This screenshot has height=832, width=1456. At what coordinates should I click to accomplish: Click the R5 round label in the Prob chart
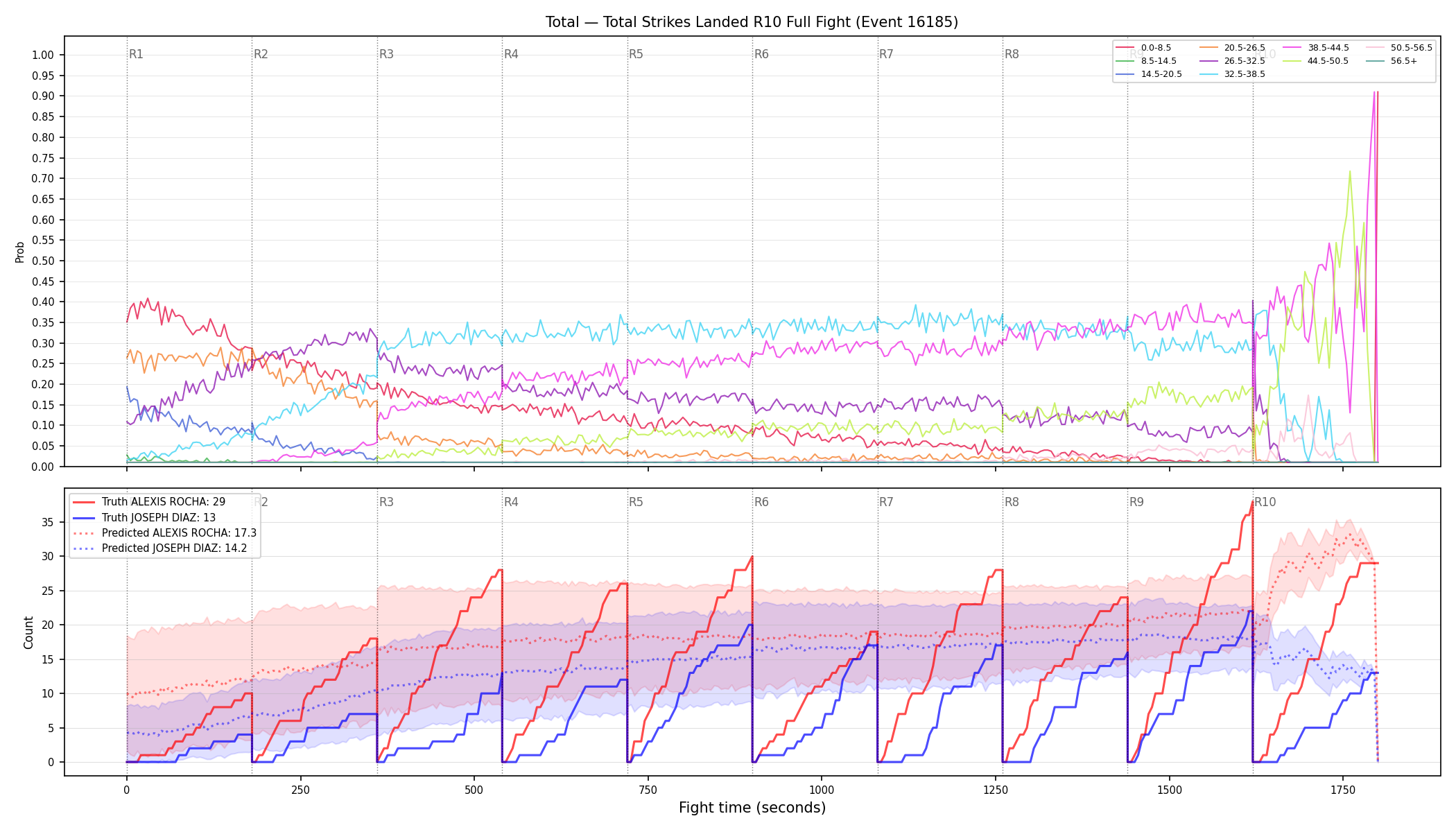[636, 54]
